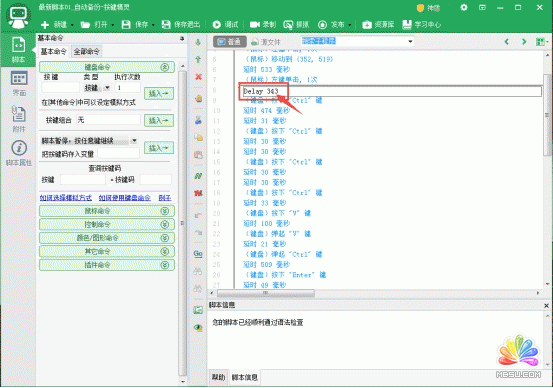Open the layout dropdown icon beside the green arrows

point(542,42)
